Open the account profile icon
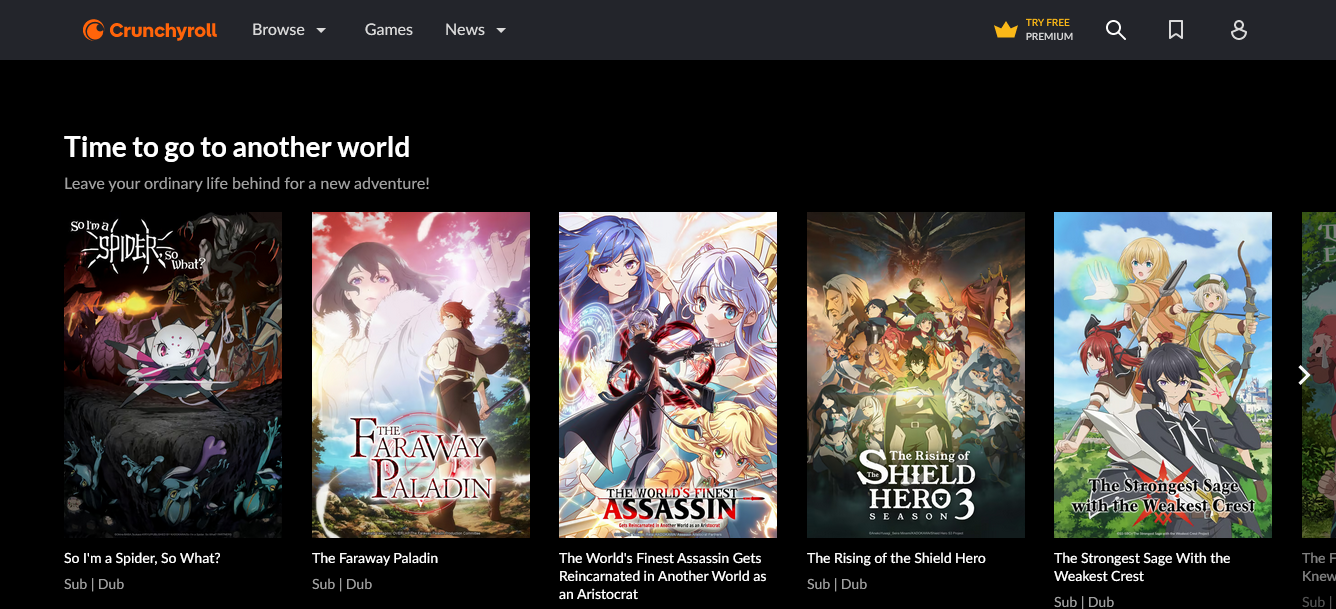1336x609 pixels. coord(1238,30)
